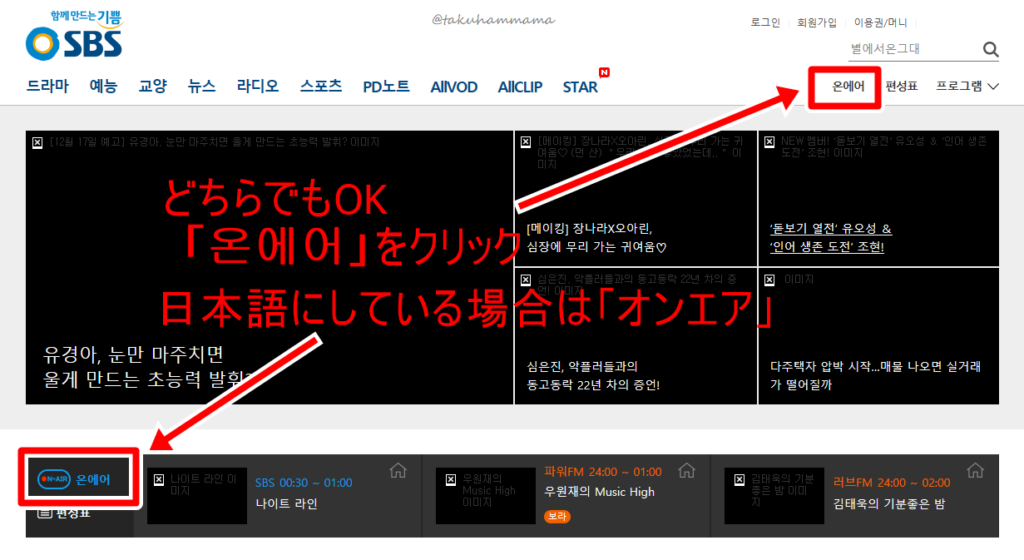Open the AllCLIP menu

520,87
